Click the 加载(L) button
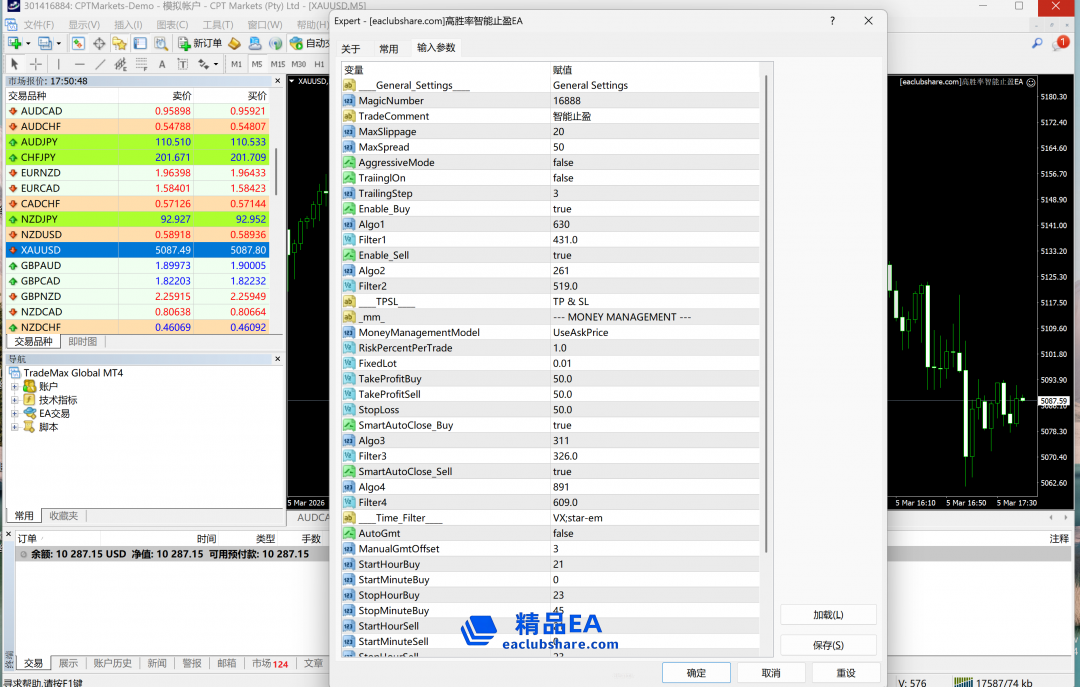The image size is (1080, 687). click(x=828, y=615)
